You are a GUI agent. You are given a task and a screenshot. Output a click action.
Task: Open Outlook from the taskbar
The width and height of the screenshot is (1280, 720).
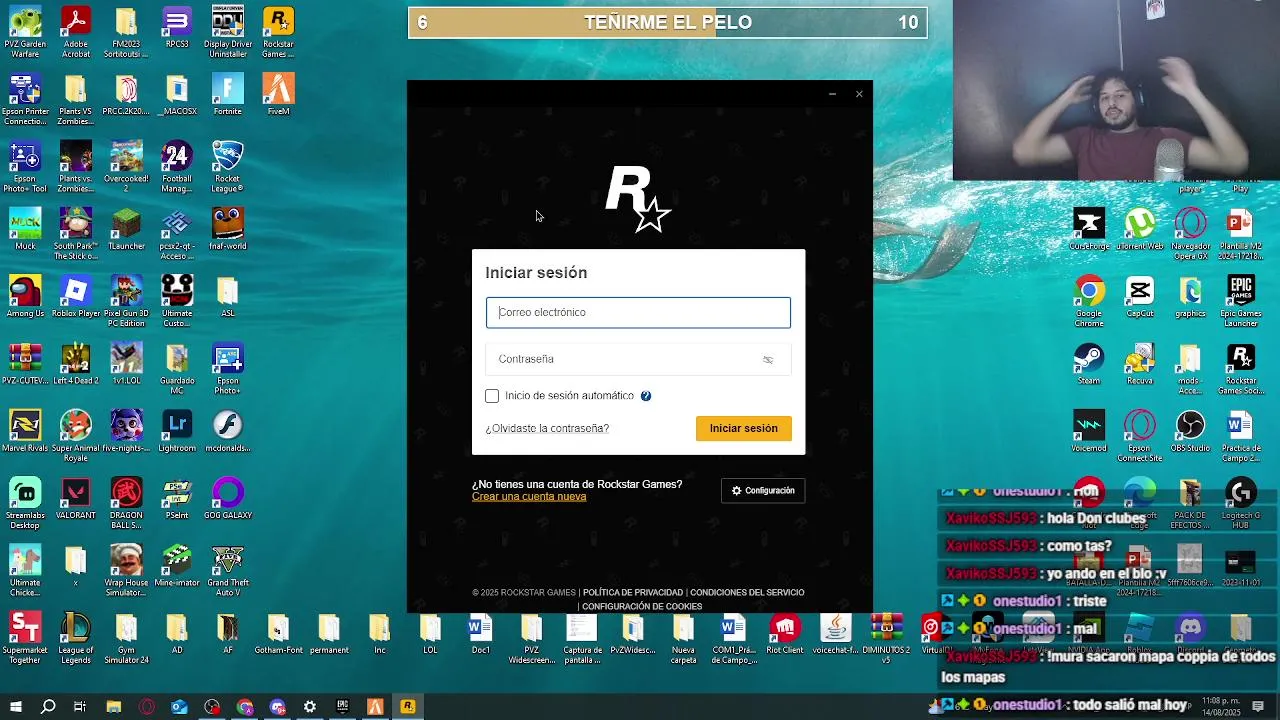click(x=179, y=707)
